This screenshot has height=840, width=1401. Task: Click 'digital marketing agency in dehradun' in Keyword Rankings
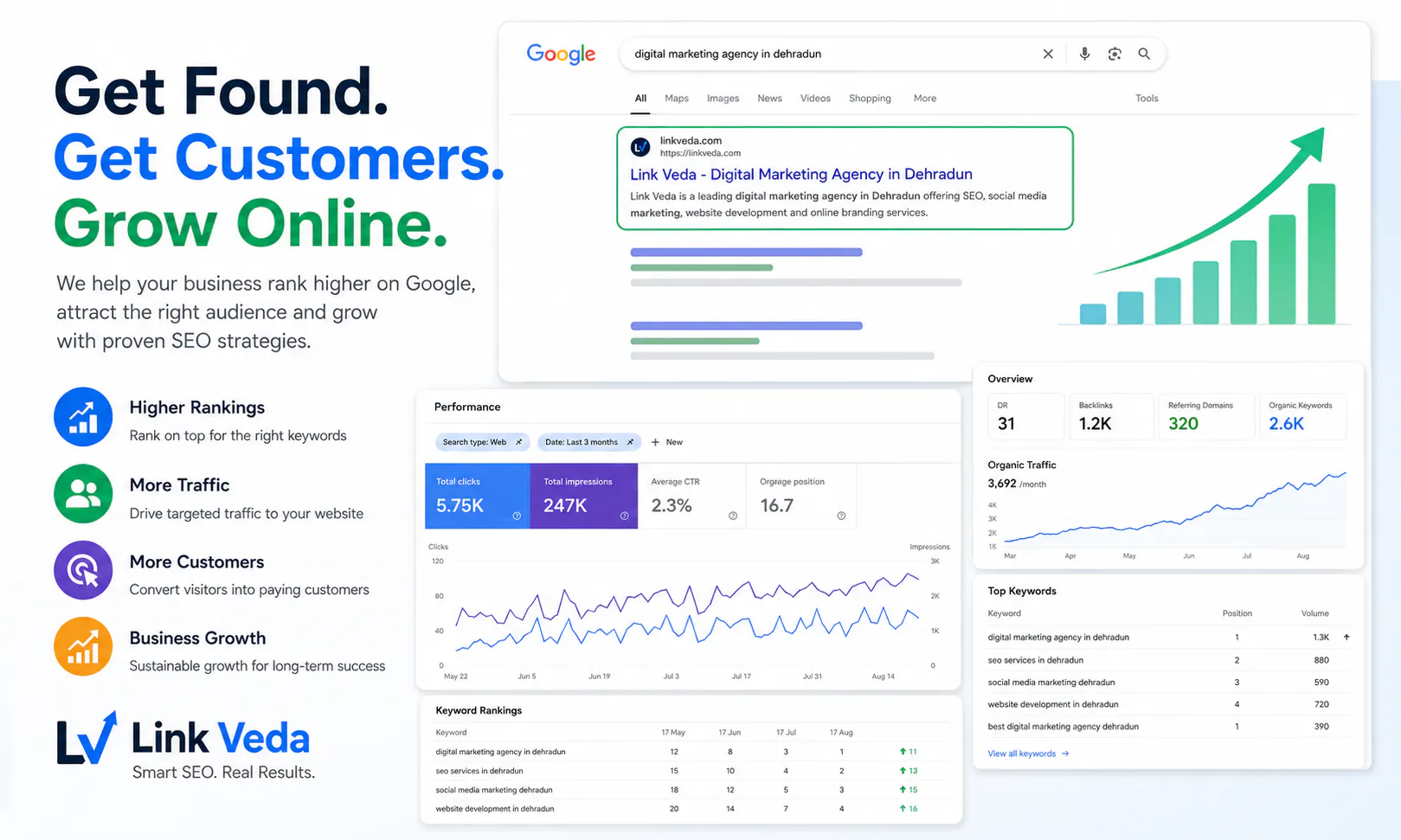(x=500, y=752)
